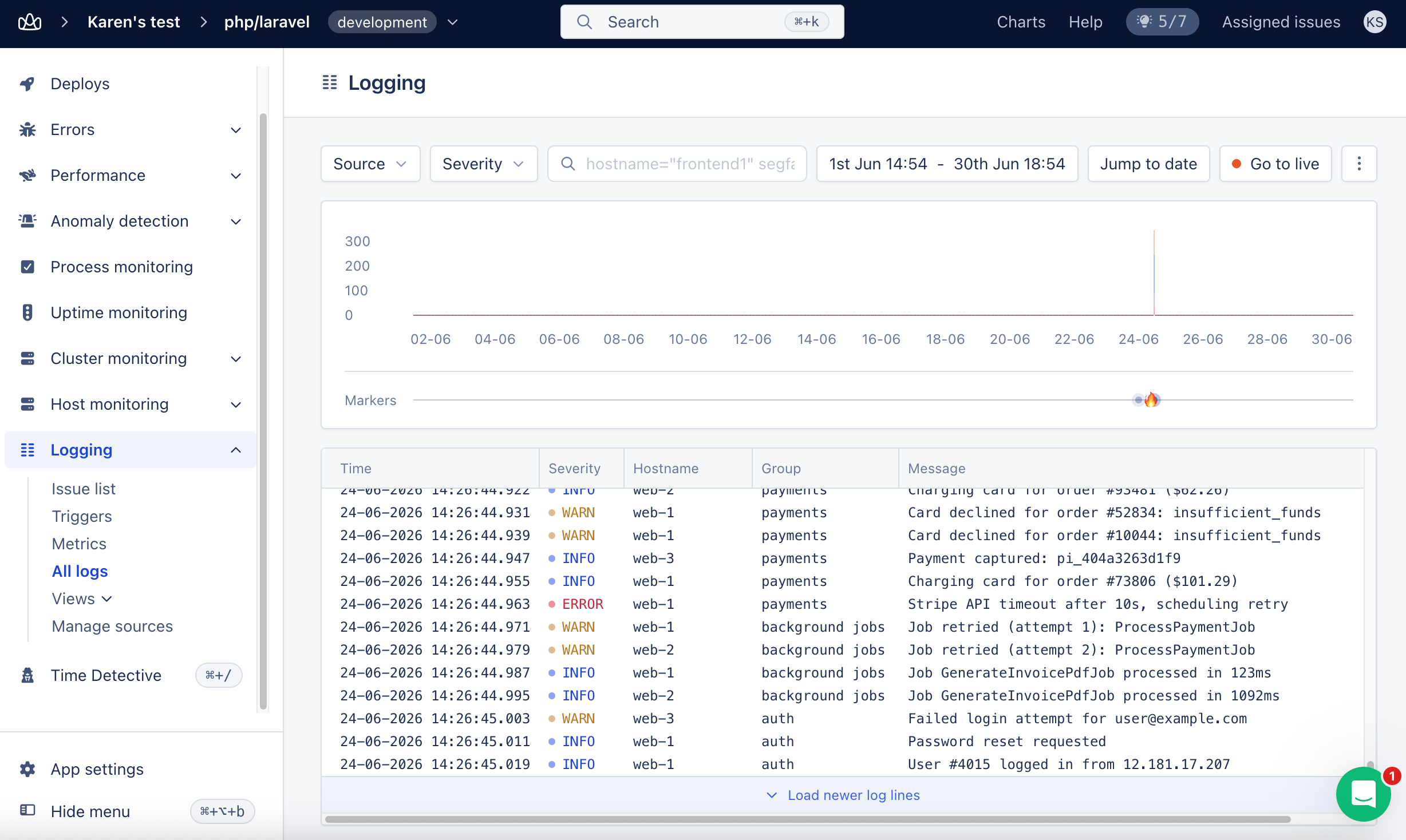Click the lightbulb 5/7 progress badge

(x=1162, y=22)
